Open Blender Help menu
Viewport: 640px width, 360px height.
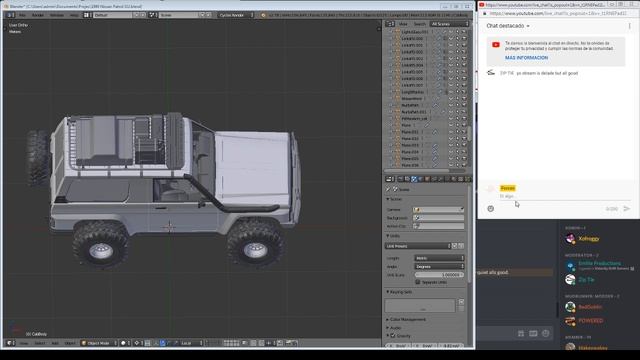coord(74,15)
